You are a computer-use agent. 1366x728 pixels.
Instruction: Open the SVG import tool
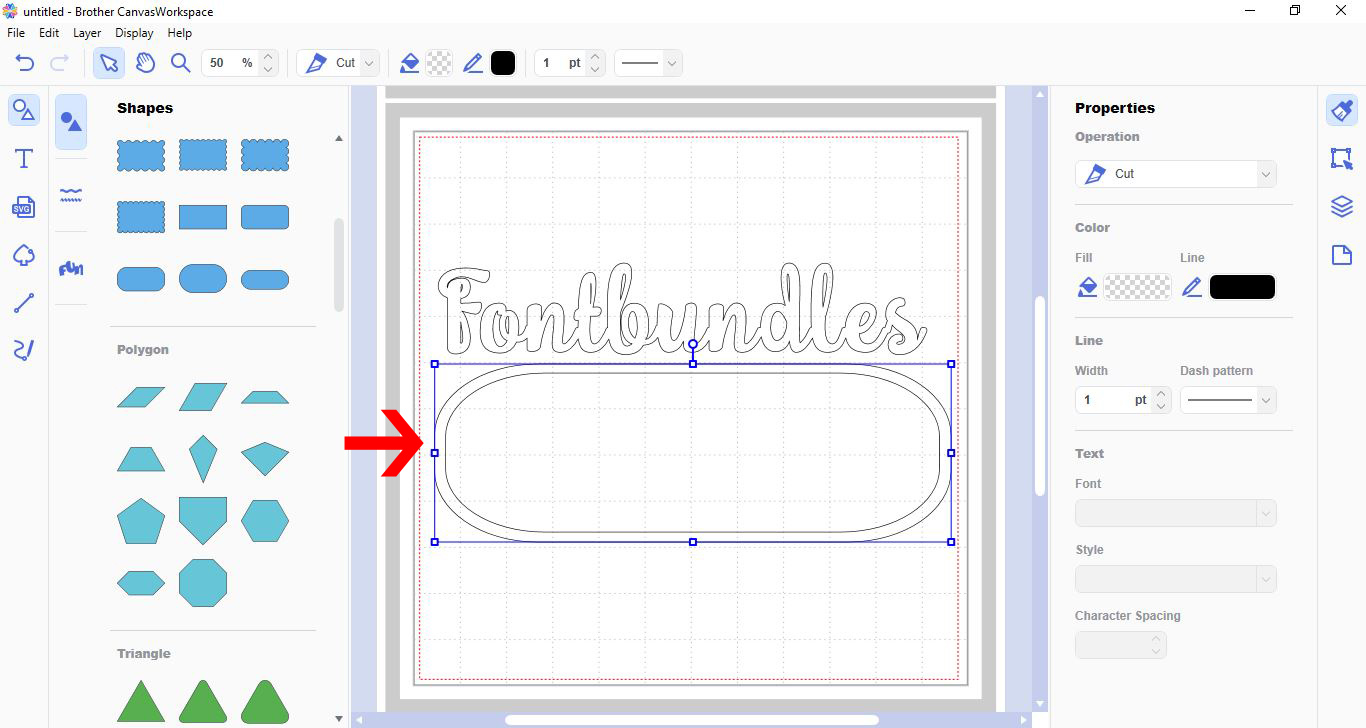[24, 207]
